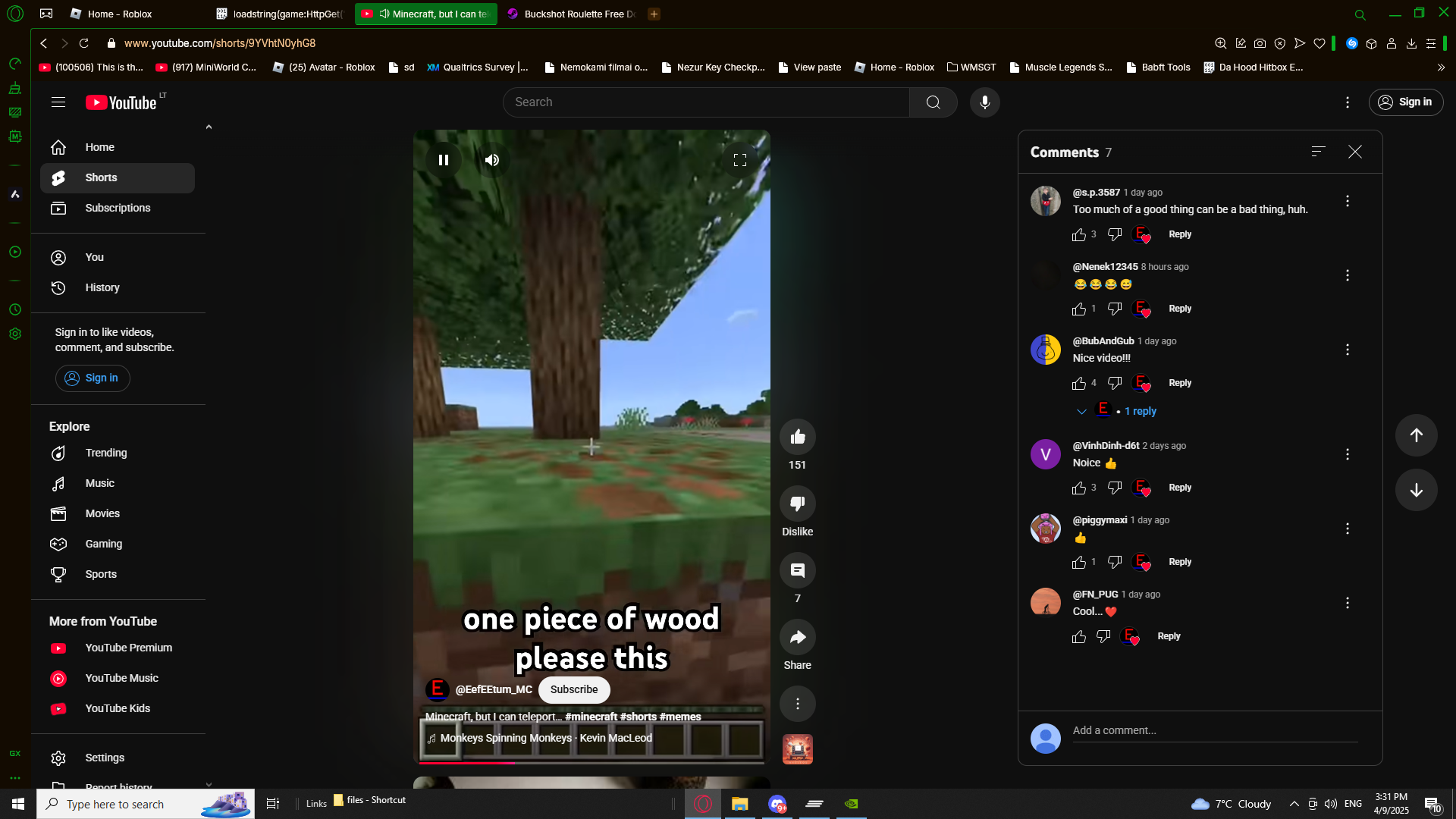This screenshot has width=1456, height=819.
Task: Open YouTube Music link
Action: point(118,678)
